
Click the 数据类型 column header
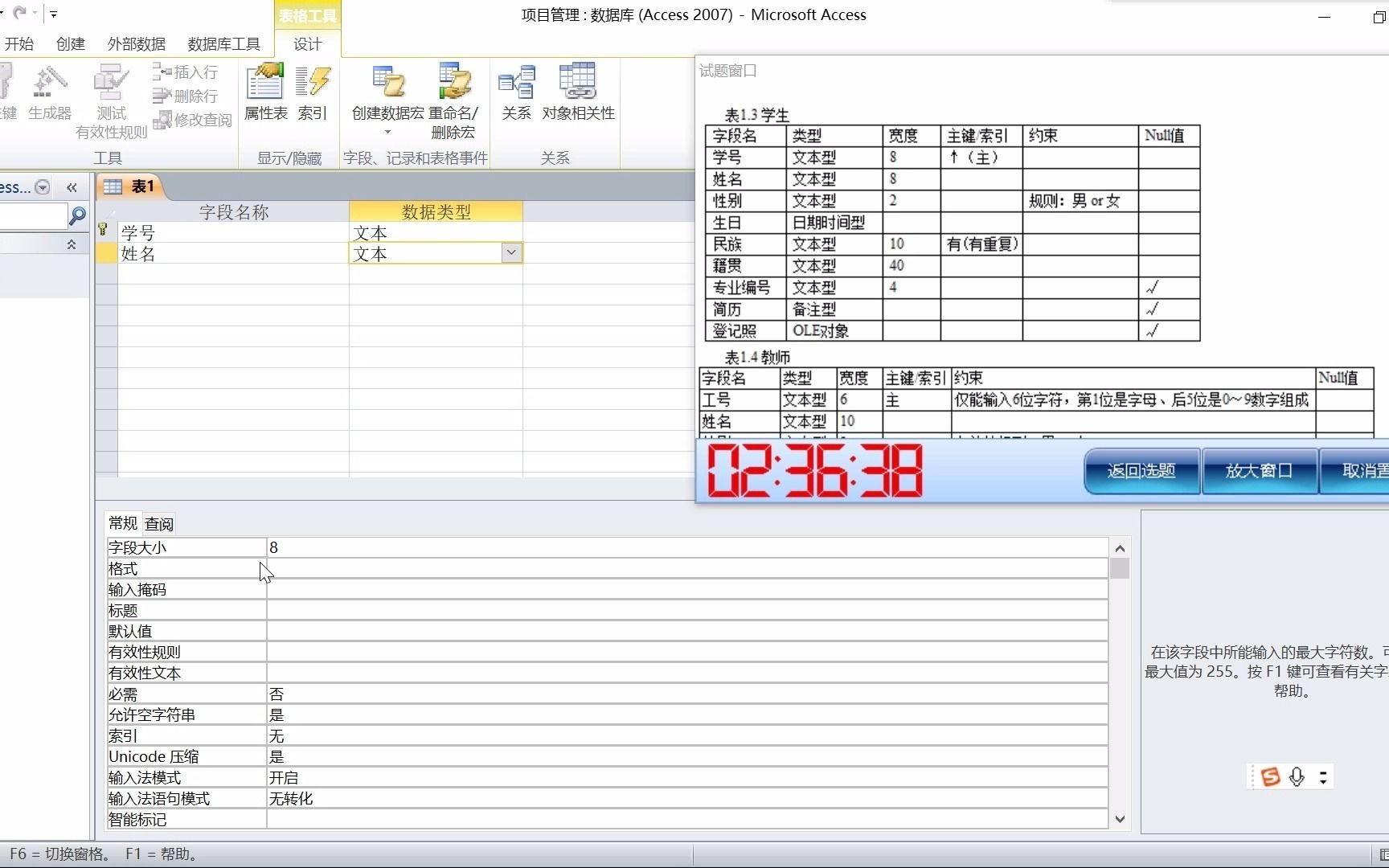pos(436,211)
